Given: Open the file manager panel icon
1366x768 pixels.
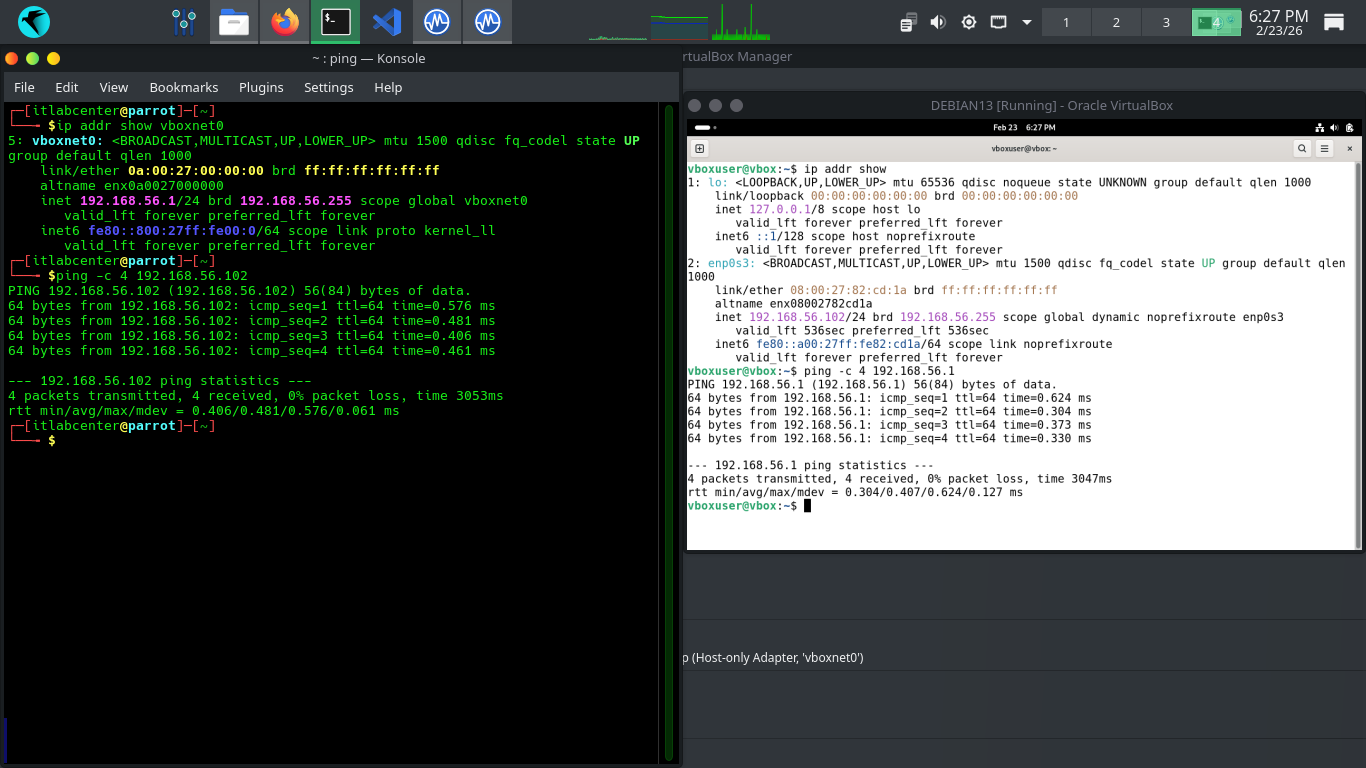Looking at the screenshot, I should 234,21.
